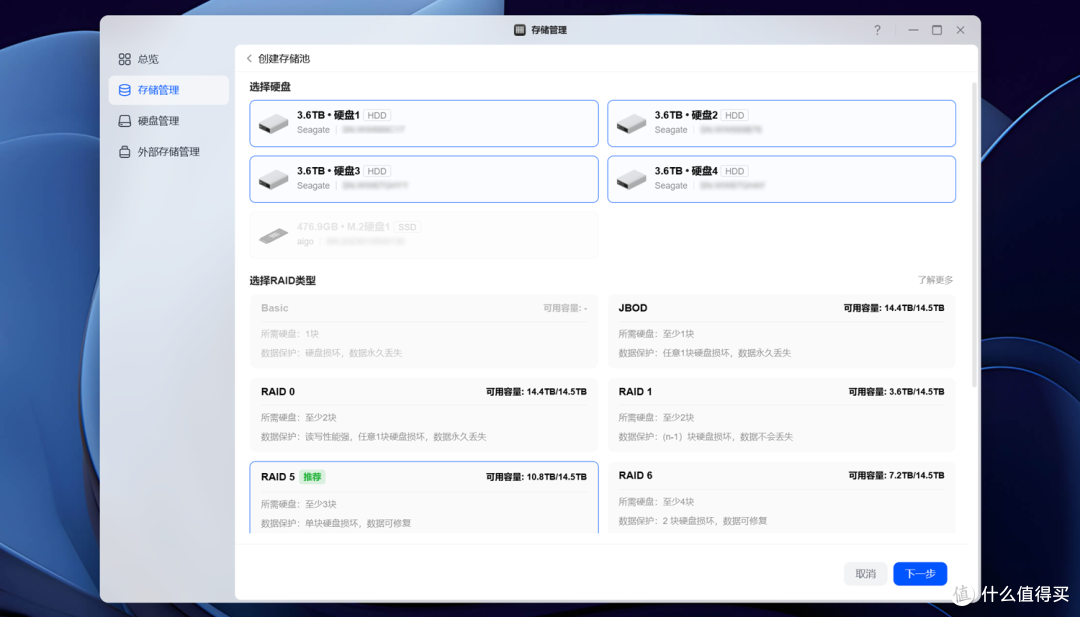
Task: Close the 存储管理 window
Action: point(960,30)
